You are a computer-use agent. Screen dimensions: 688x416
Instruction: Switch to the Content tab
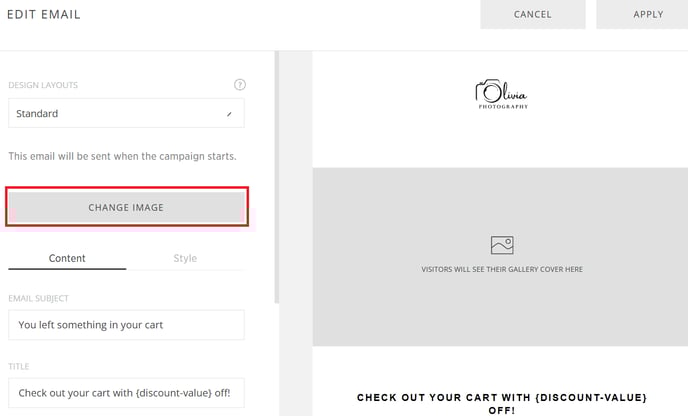[67, 258]
